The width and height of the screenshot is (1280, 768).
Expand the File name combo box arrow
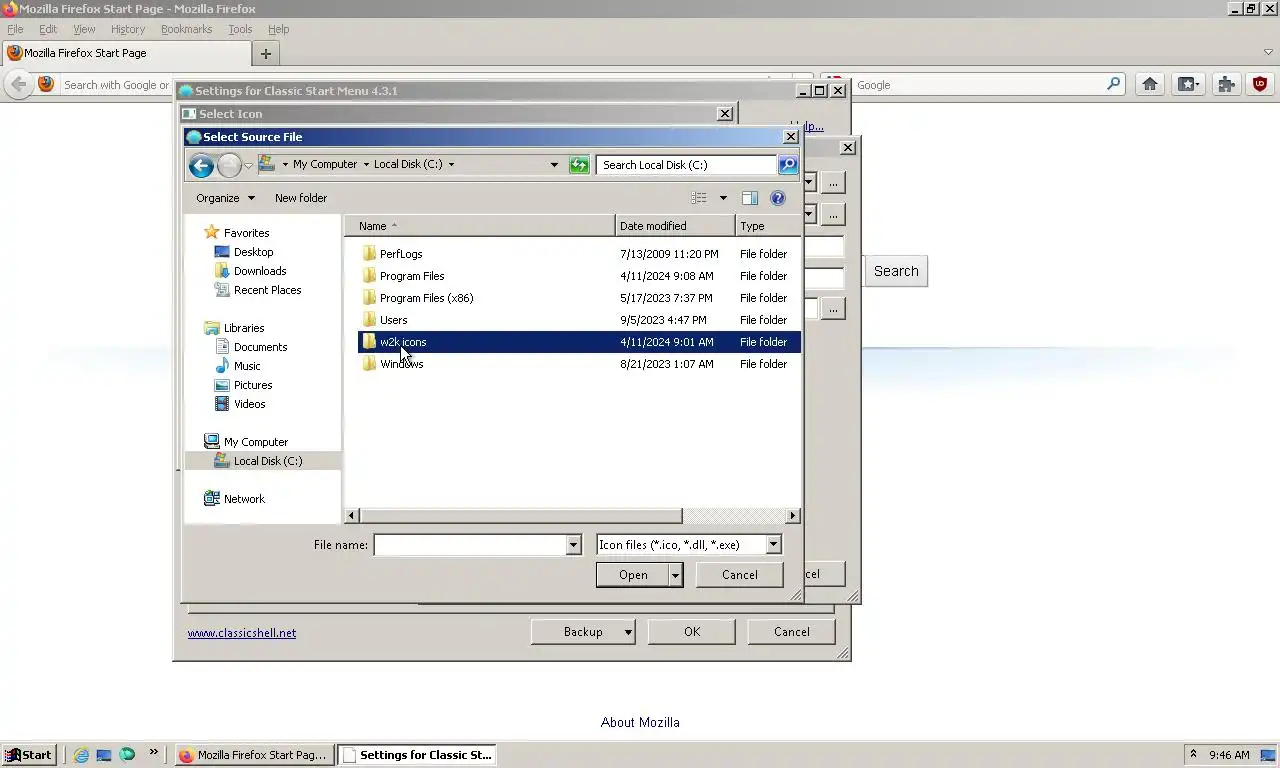click(573, 545)
